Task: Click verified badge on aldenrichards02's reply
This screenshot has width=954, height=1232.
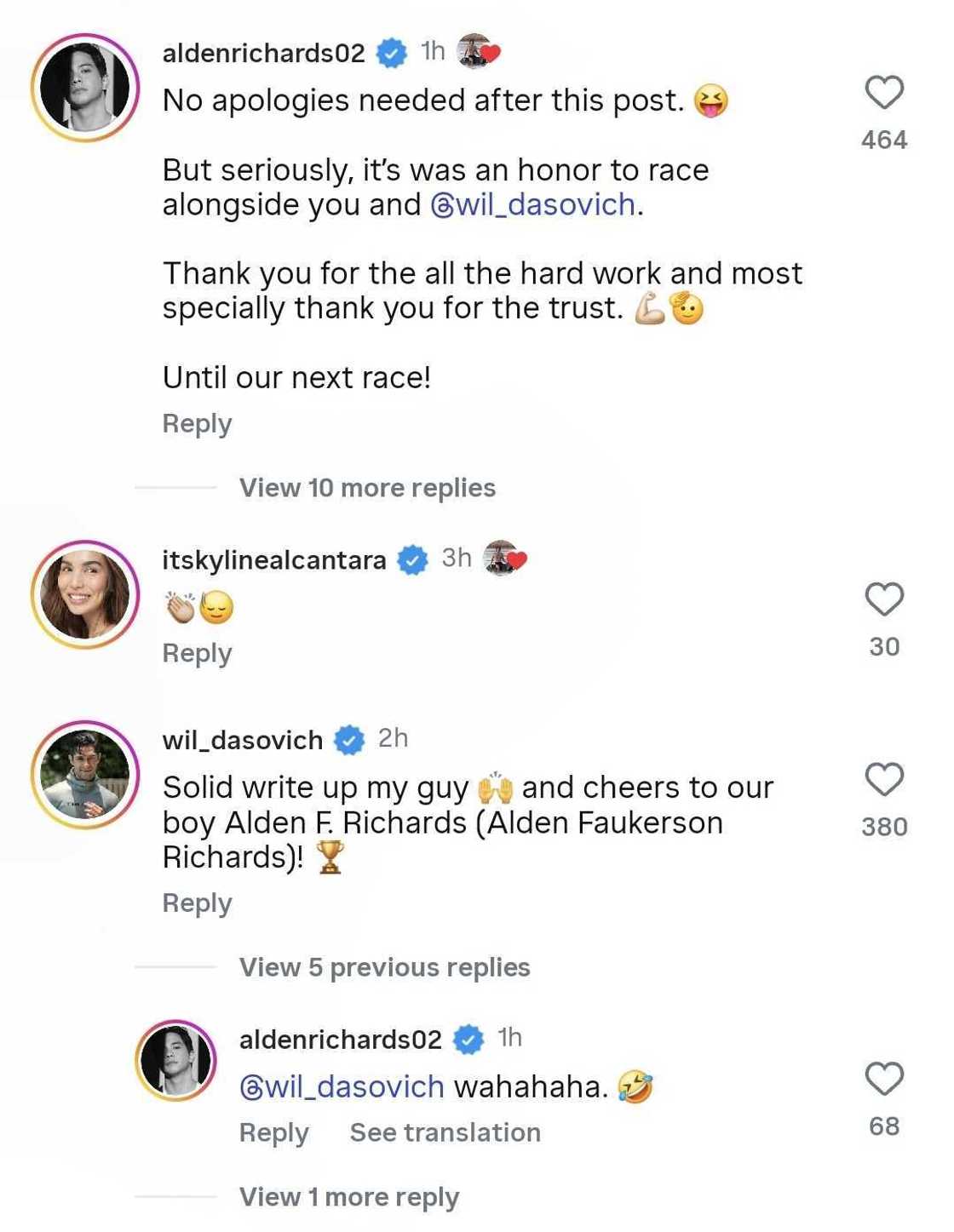Action: 468,1039
